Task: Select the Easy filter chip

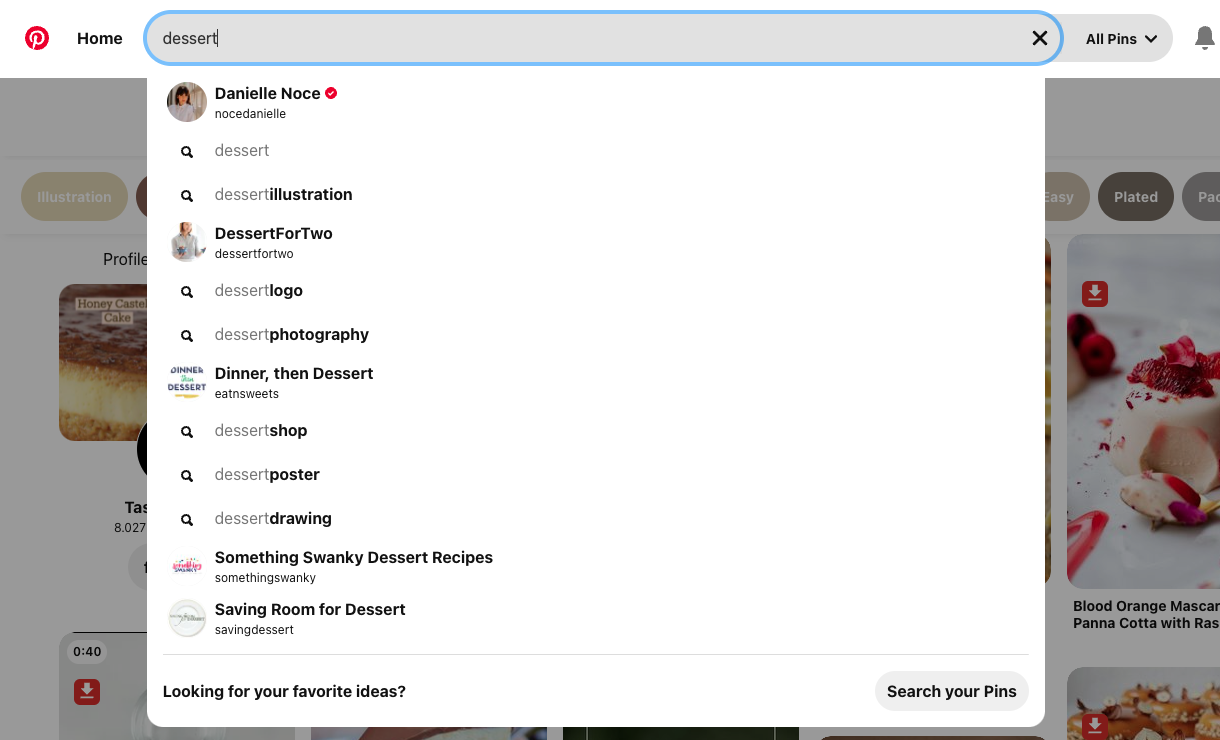Action: pyautogui.click(x=1066, y=197)
